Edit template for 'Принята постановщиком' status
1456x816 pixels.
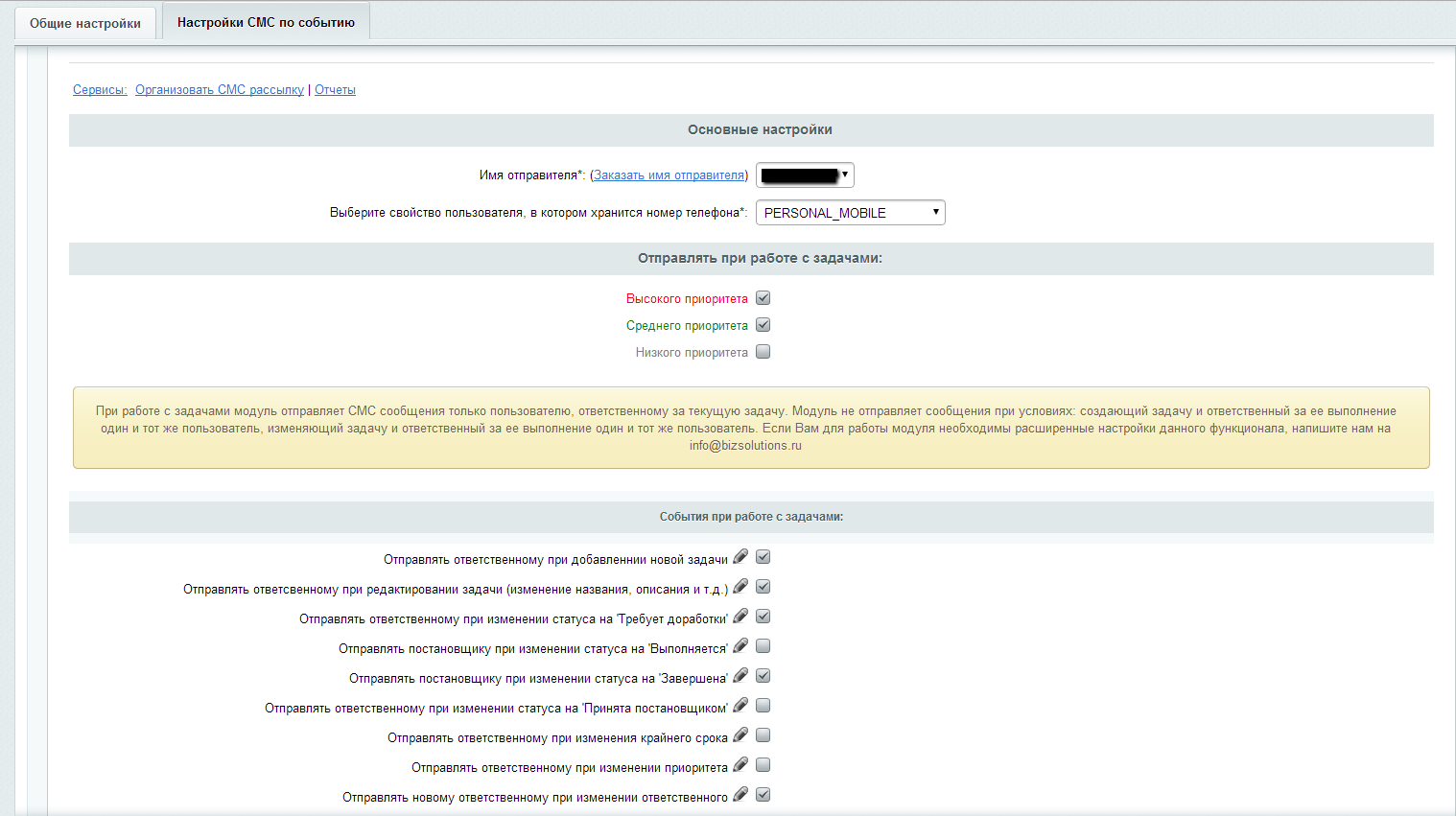740,706
